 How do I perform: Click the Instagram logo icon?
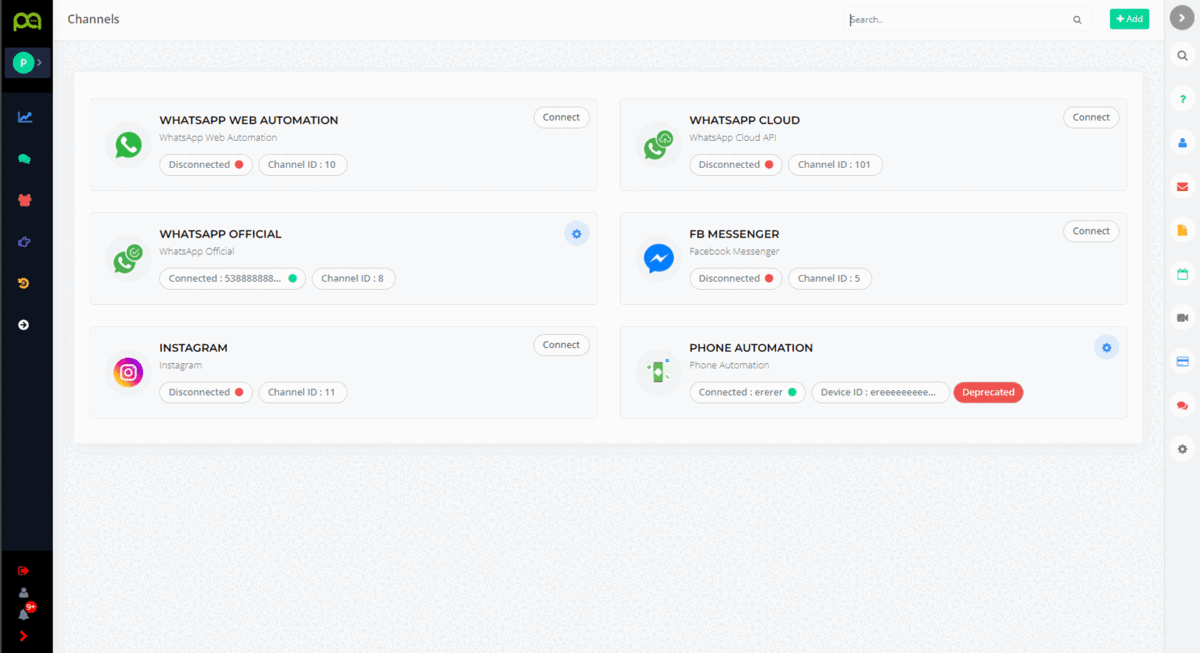(x=128, y=373)
